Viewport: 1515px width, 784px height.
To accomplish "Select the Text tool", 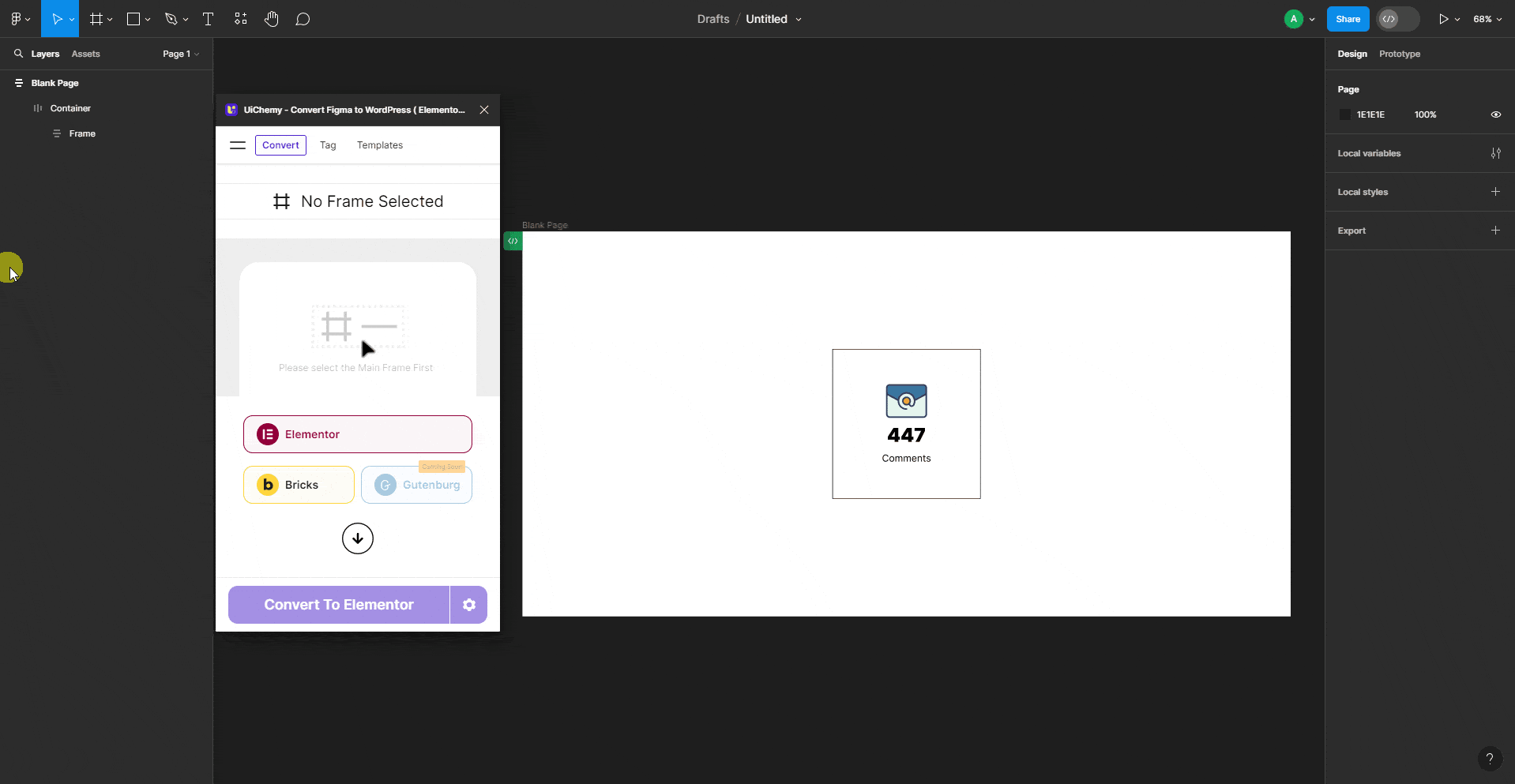I will tap(208, 19).
